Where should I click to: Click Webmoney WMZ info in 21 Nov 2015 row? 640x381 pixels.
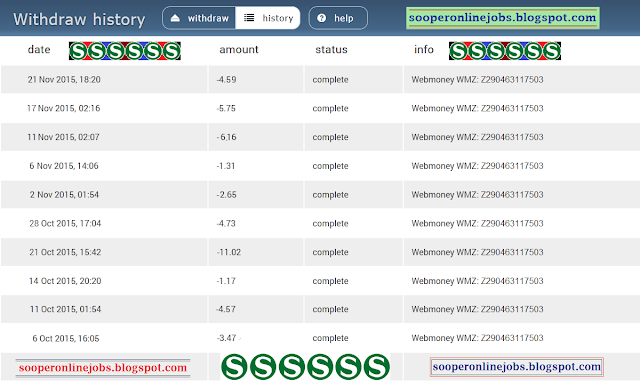[x=477, y=80]
